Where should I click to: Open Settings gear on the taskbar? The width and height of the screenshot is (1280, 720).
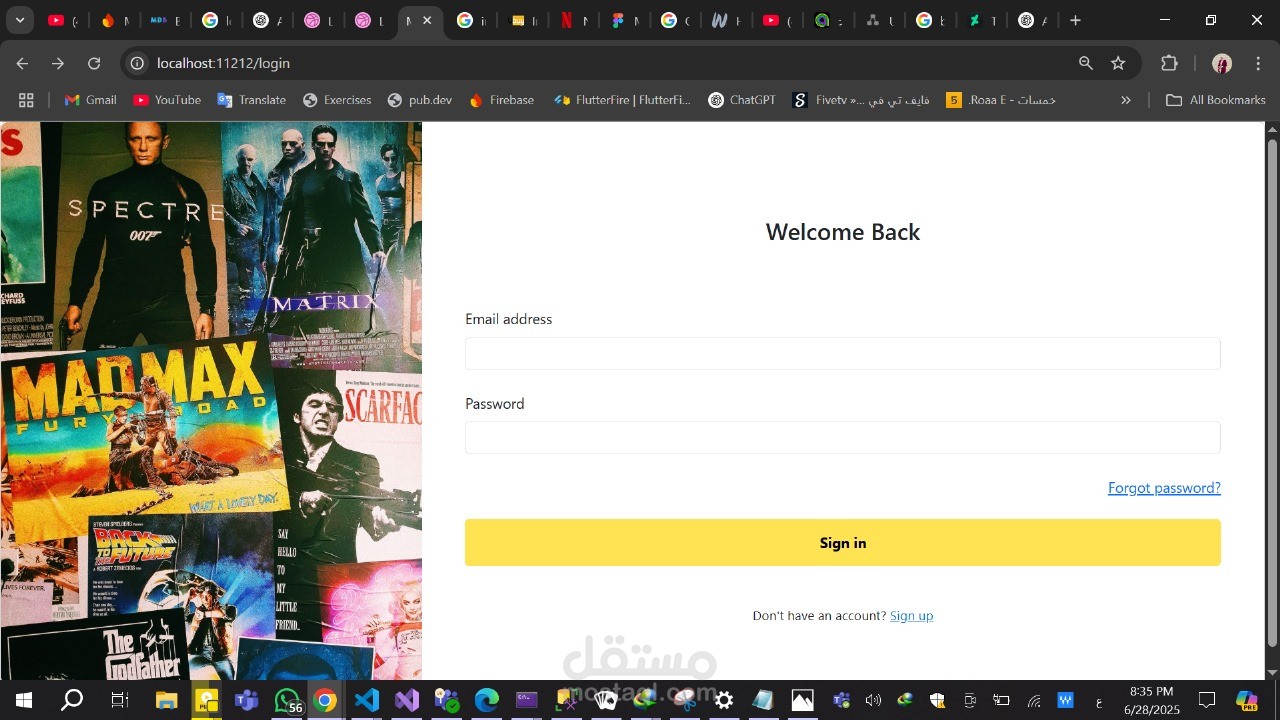pos(724,700)
